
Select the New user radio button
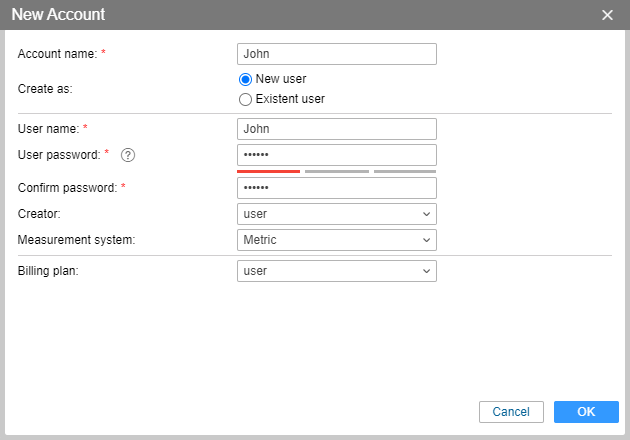tap(245, 79)
